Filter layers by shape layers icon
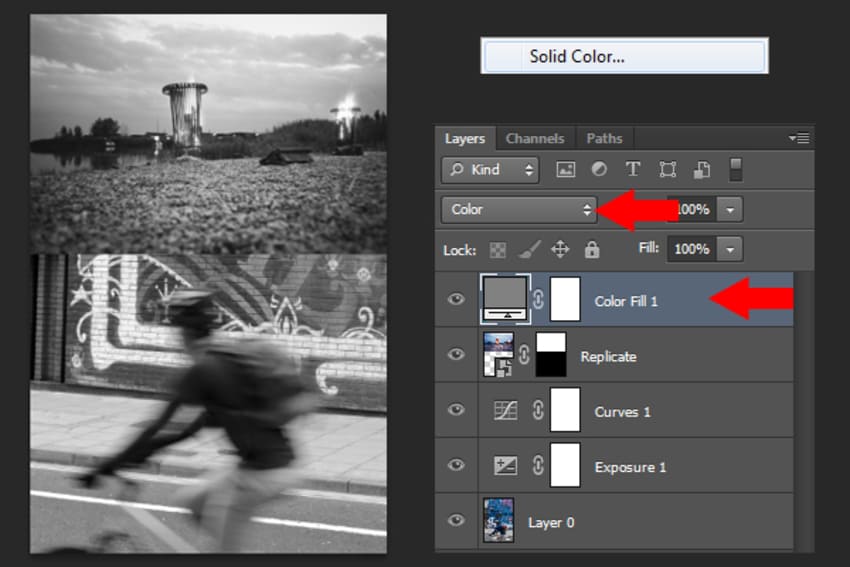 tap(667, 170)
